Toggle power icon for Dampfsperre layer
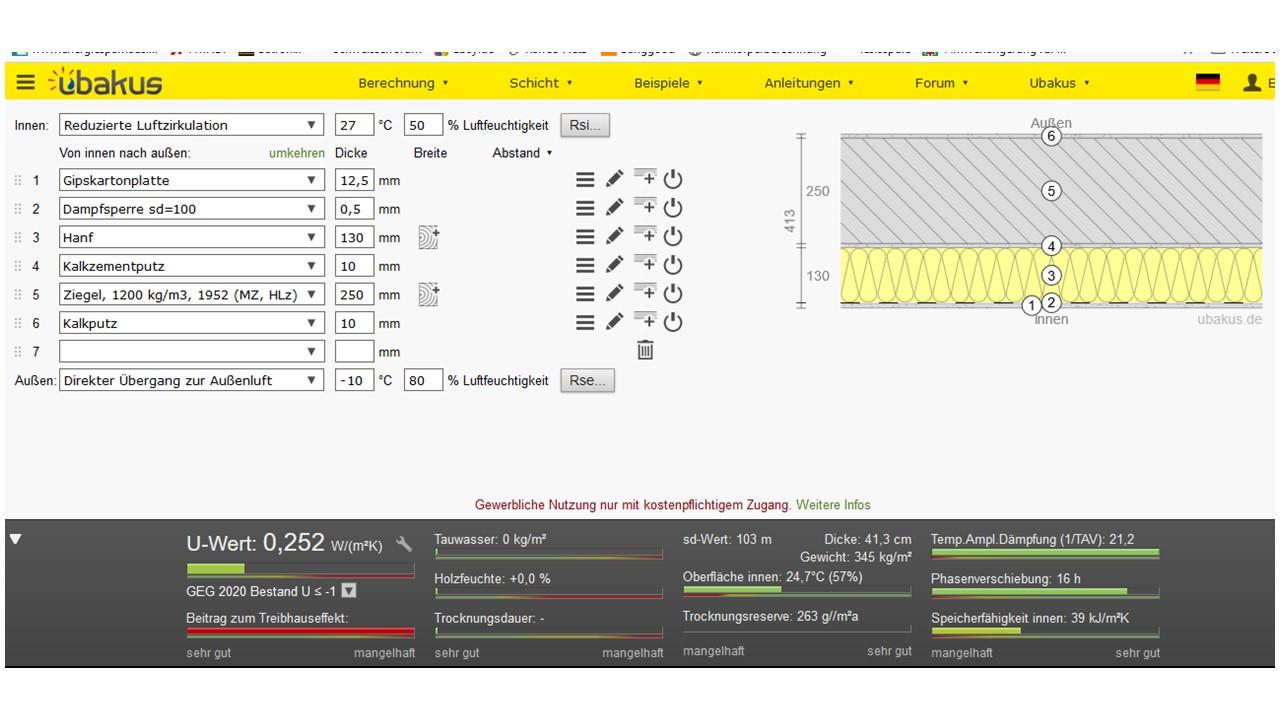1280x720 pixels. click(673, 208)
